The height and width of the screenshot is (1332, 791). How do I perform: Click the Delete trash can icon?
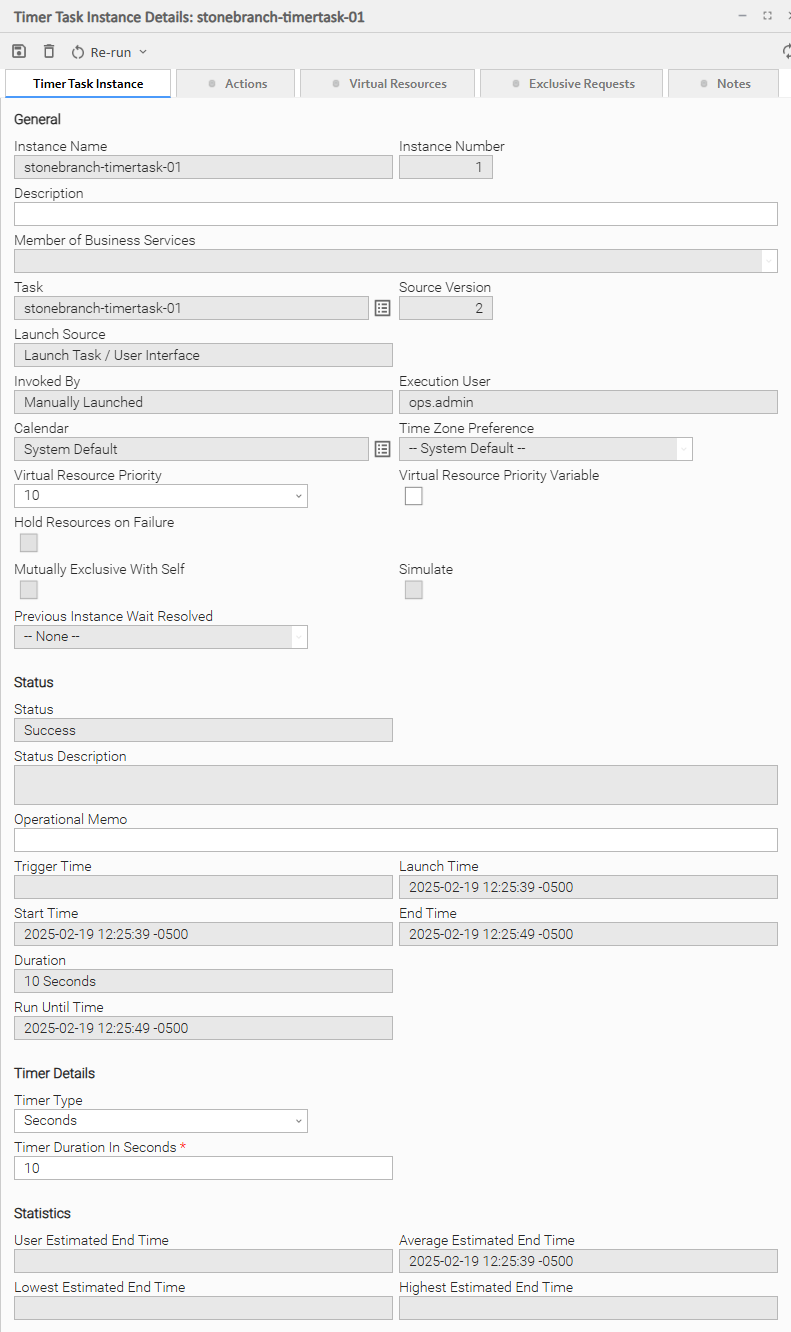(x=49, y=51)
